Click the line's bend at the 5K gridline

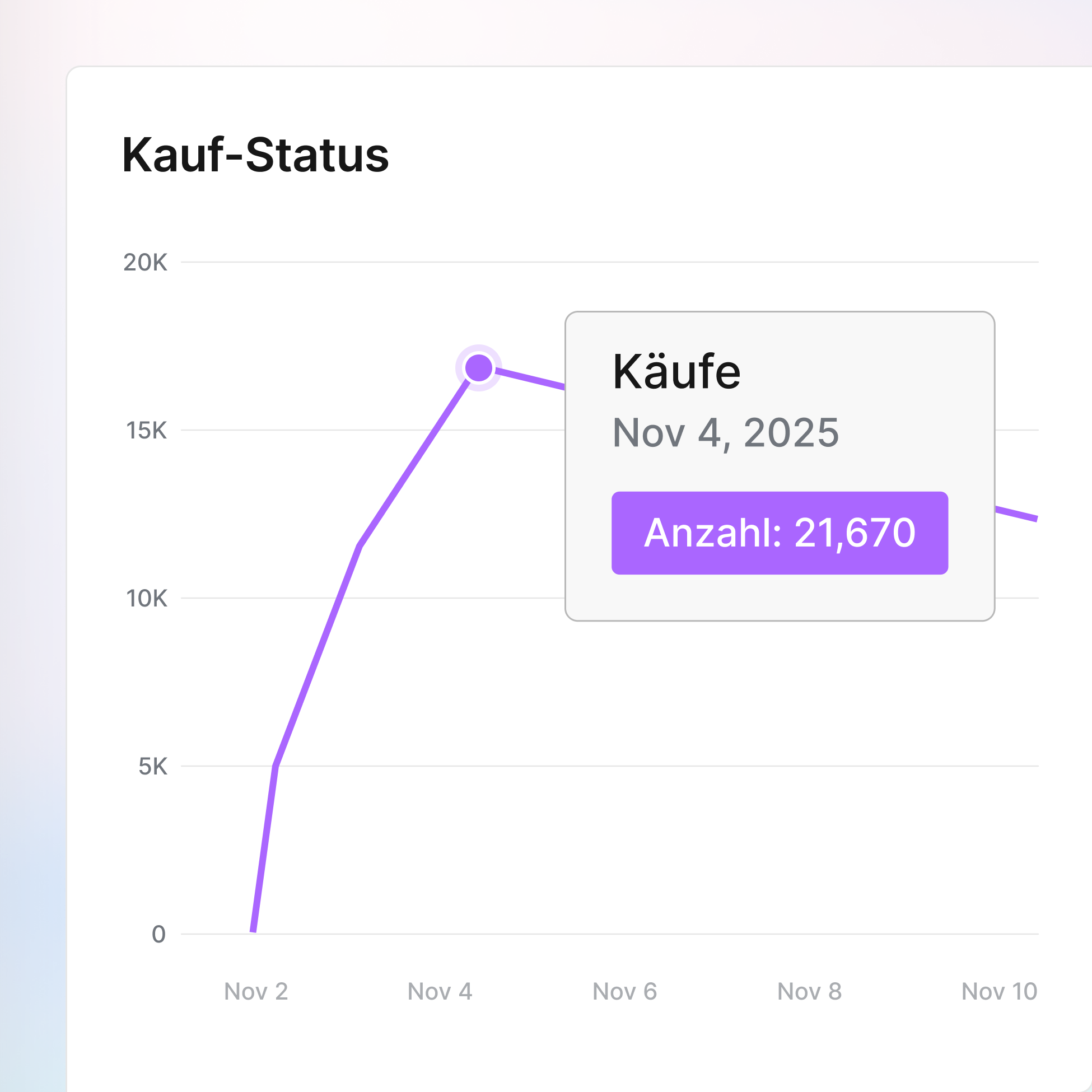(276, 767)
